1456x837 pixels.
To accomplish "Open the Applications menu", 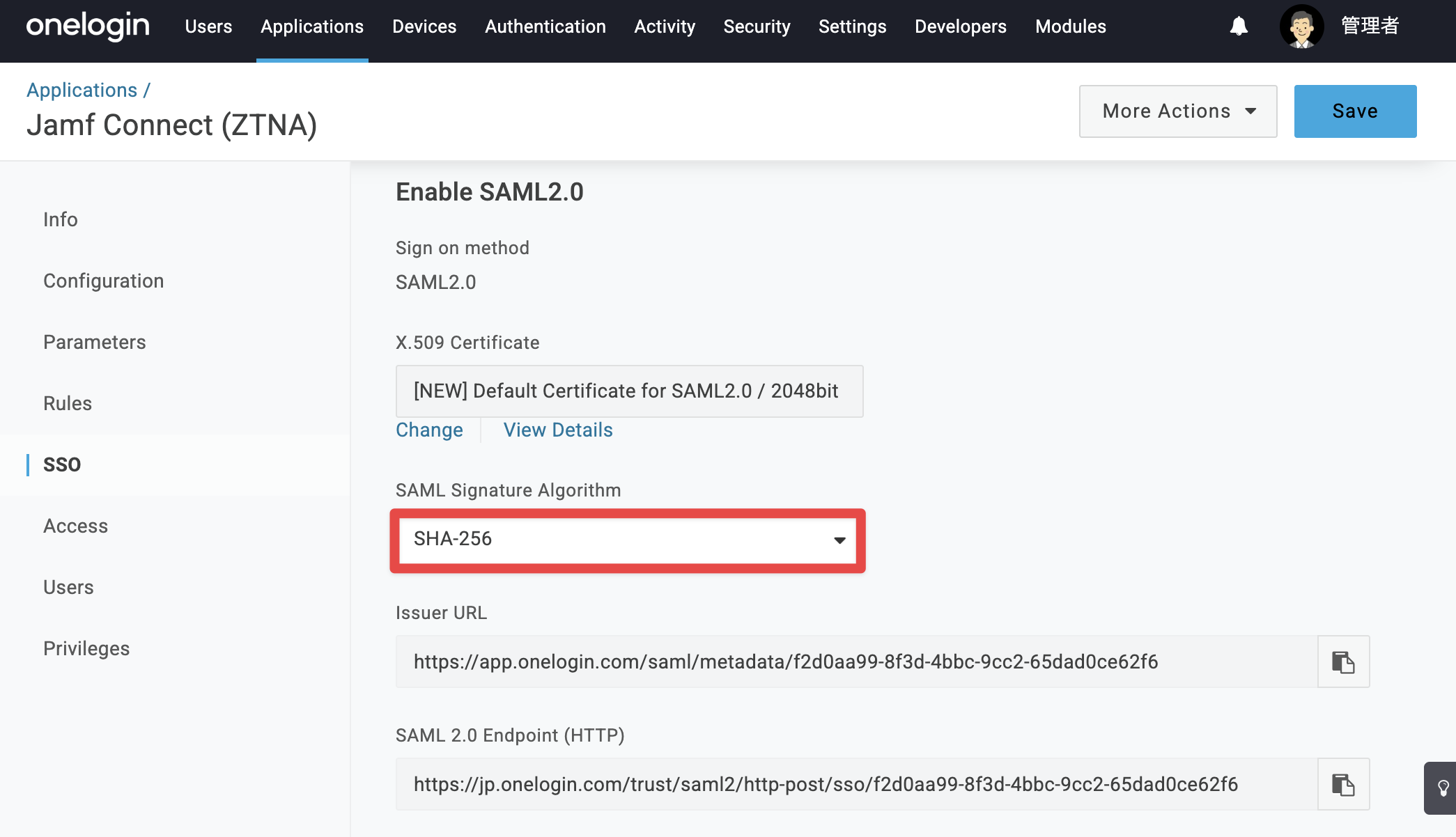I will 312,26.
